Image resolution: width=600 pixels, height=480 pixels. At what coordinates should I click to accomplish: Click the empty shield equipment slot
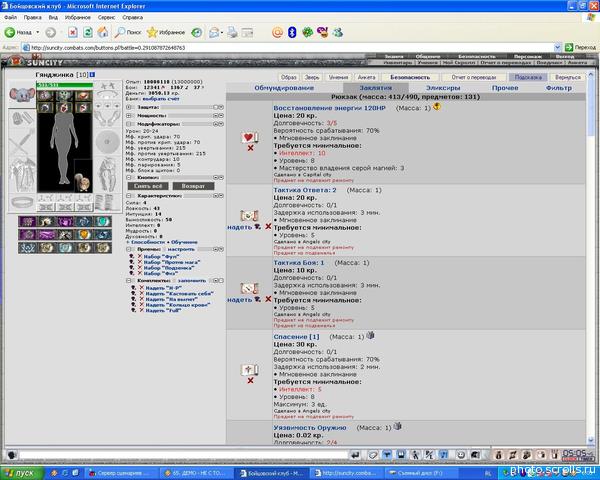(107, 142)
